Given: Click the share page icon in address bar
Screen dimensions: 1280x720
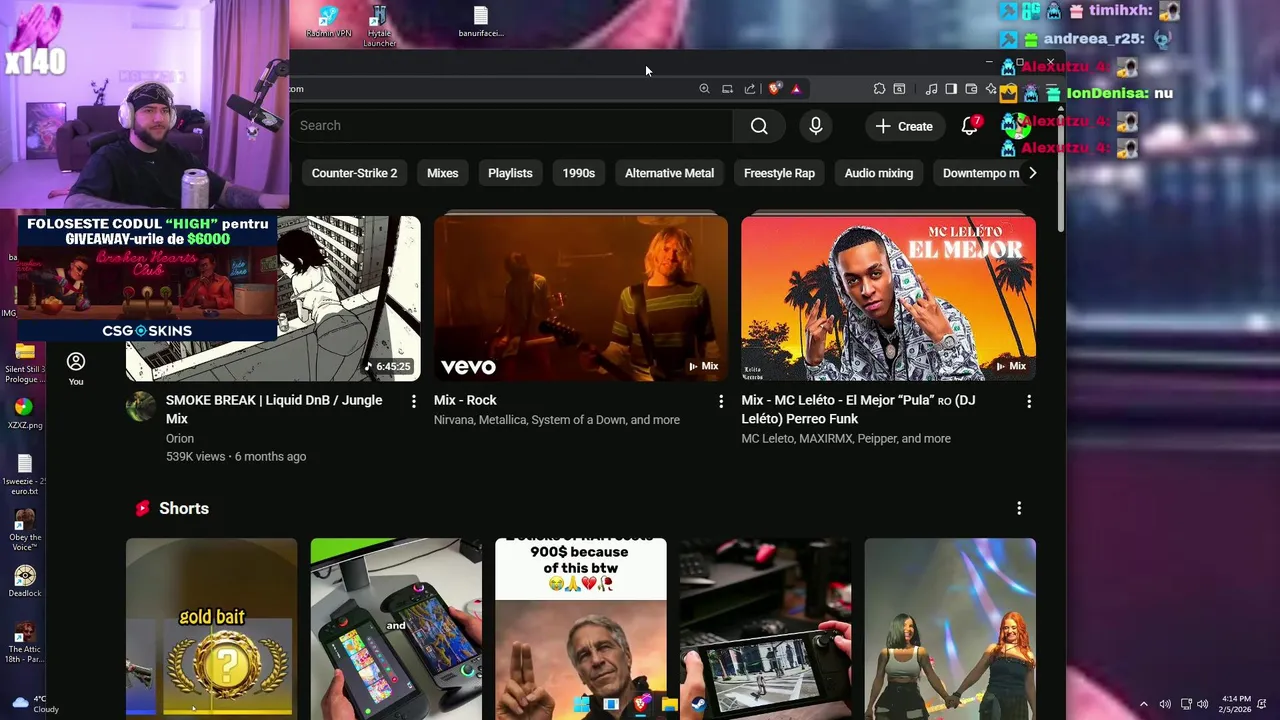Looking at the screenshot, I should [750, 89].
